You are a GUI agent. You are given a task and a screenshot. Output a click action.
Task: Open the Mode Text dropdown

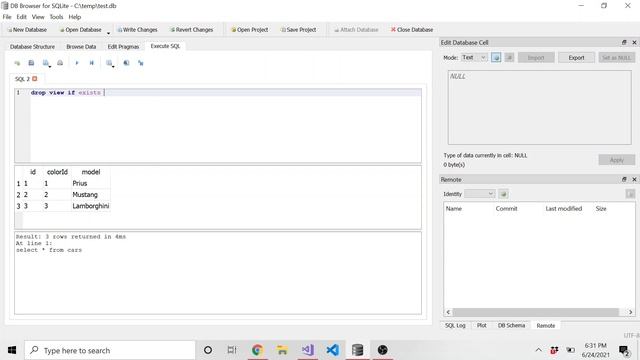tap(474, 58)
